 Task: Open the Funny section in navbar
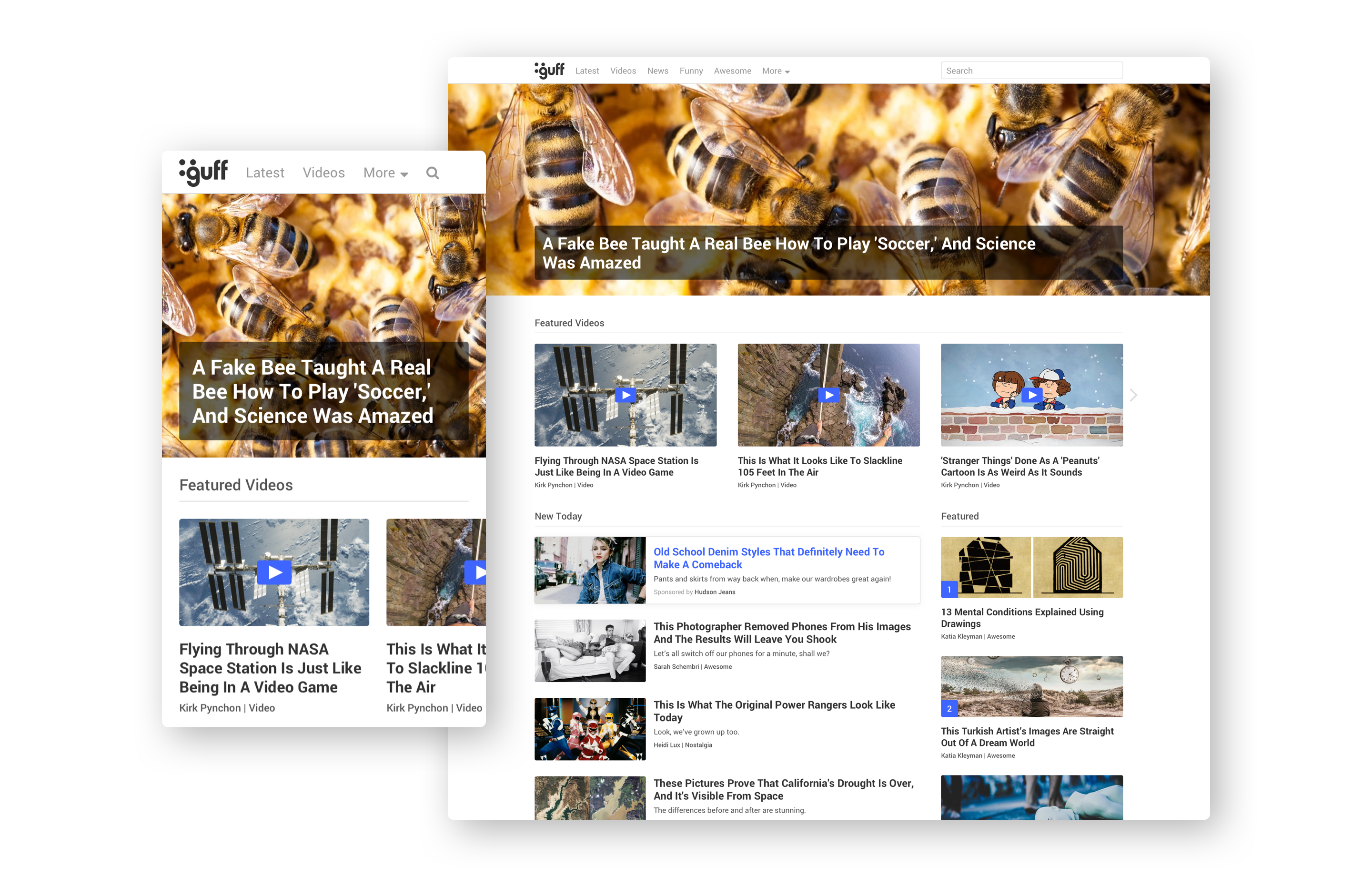[691, 71]
